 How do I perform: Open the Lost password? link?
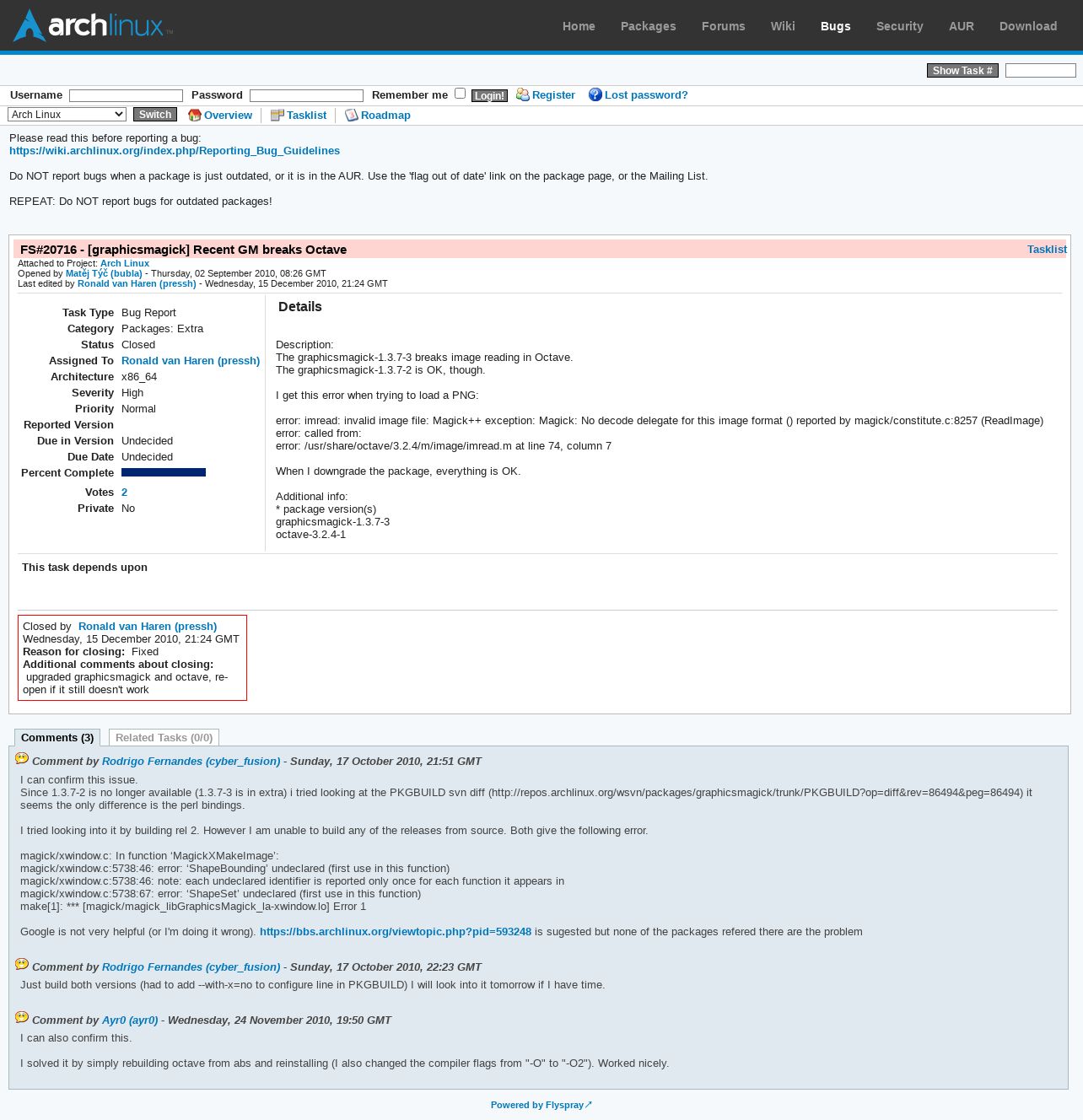click(x=646, y=95)
